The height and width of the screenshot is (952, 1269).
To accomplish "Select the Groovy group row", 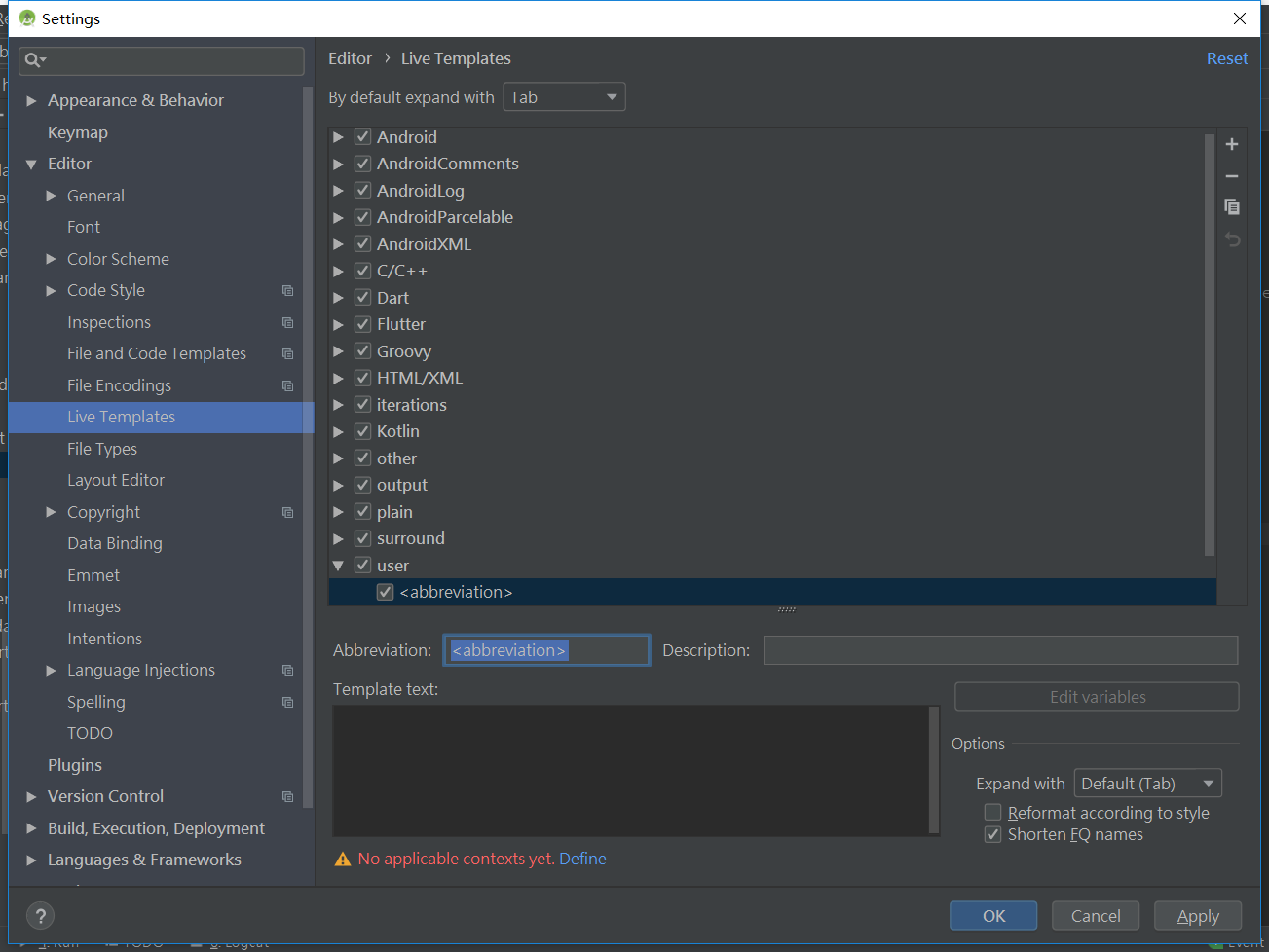I will tap(403, 351).
